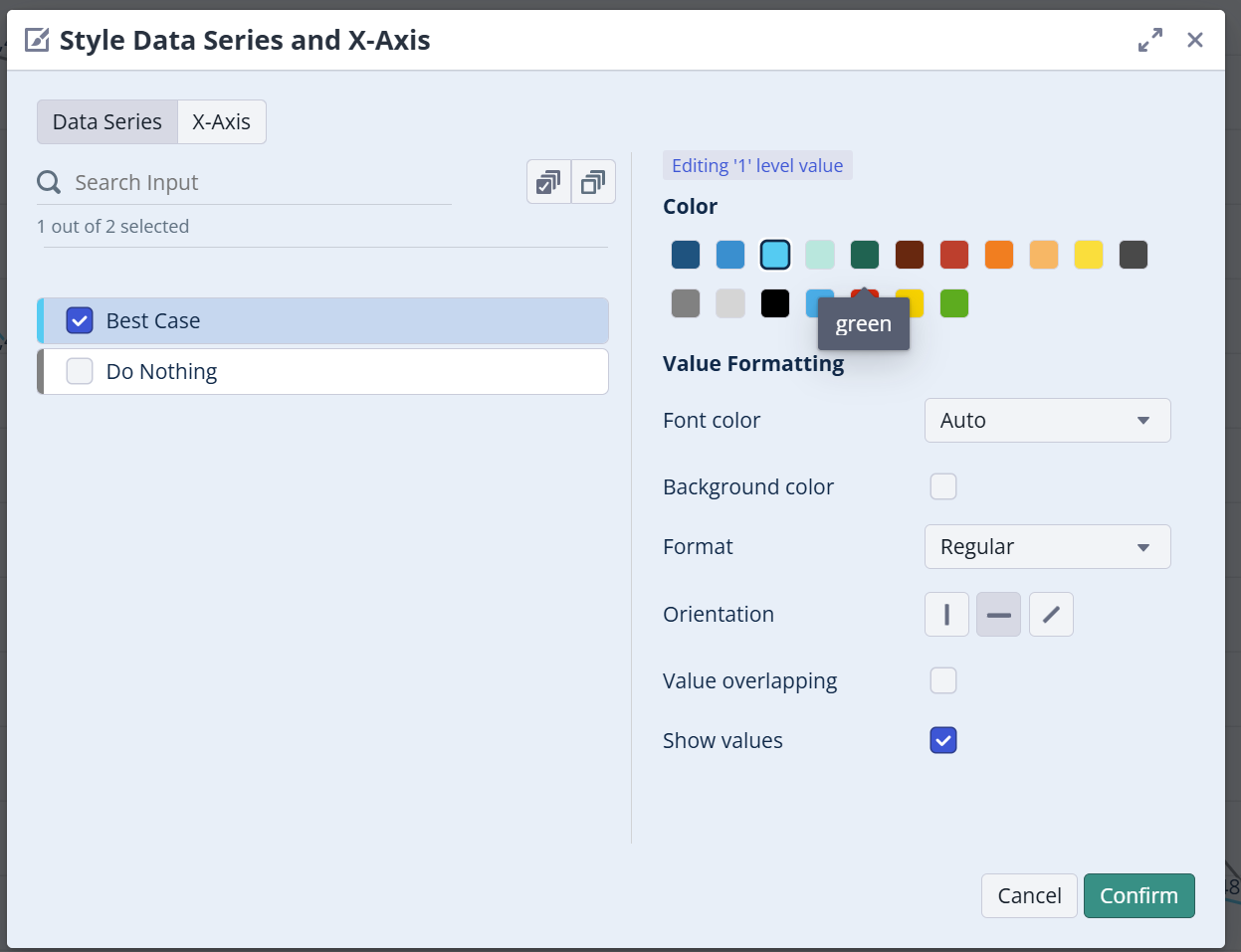Click into the Search Input field
This screenshot has height=952, width=1241.
coord(259,183)
